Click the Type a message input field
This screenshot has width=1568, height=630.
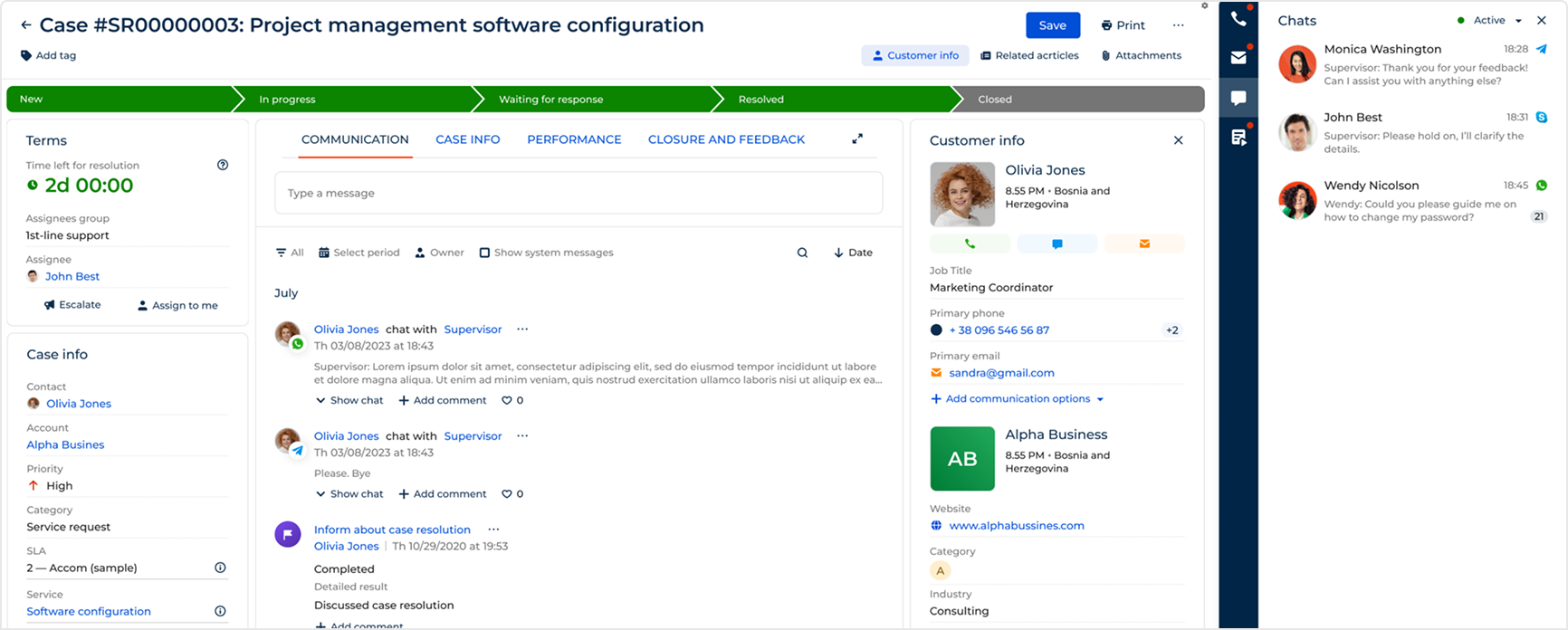coord(578,193)
